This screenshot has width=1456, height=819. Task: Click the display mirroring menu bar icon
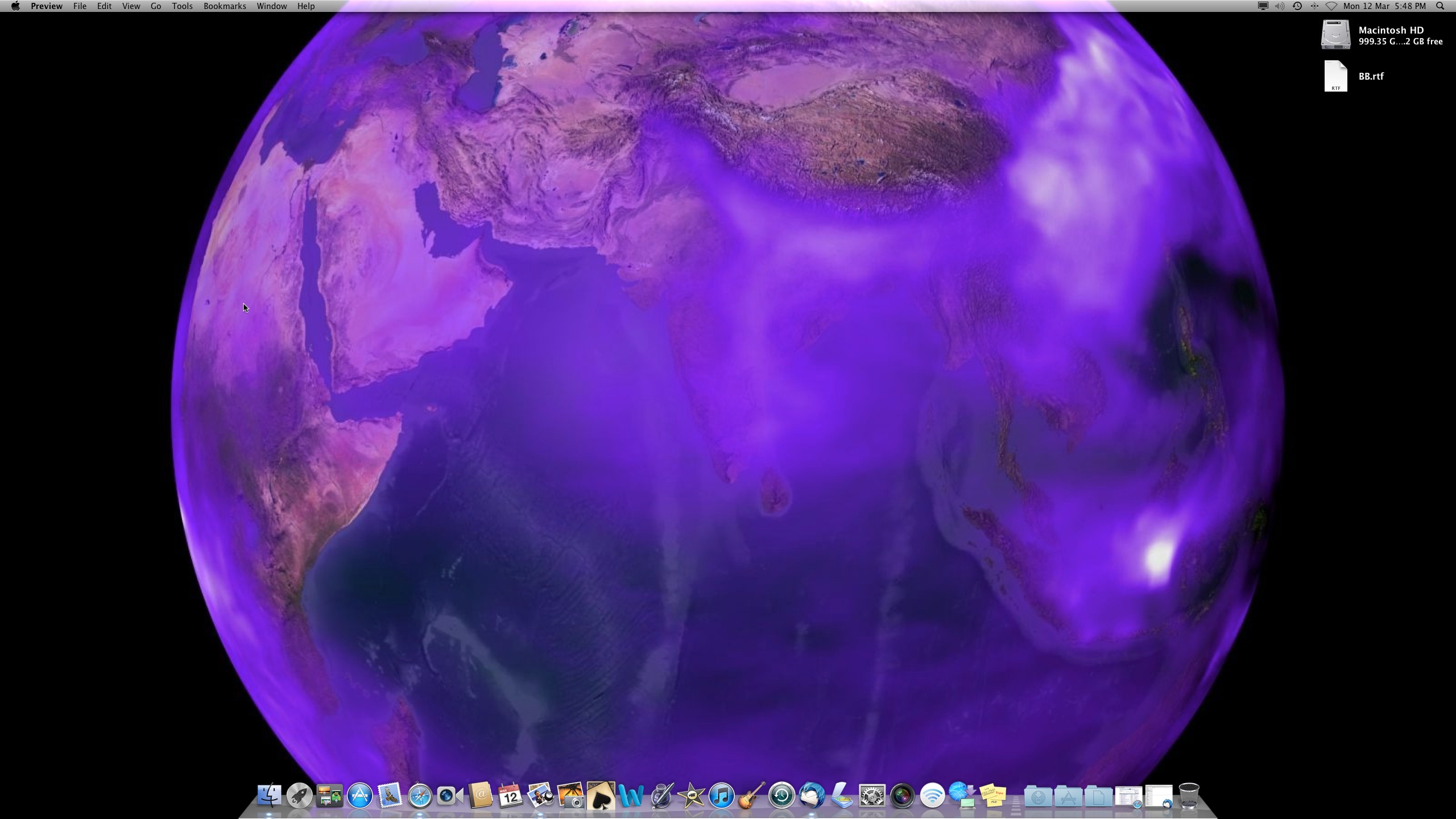click(1263, 6)
